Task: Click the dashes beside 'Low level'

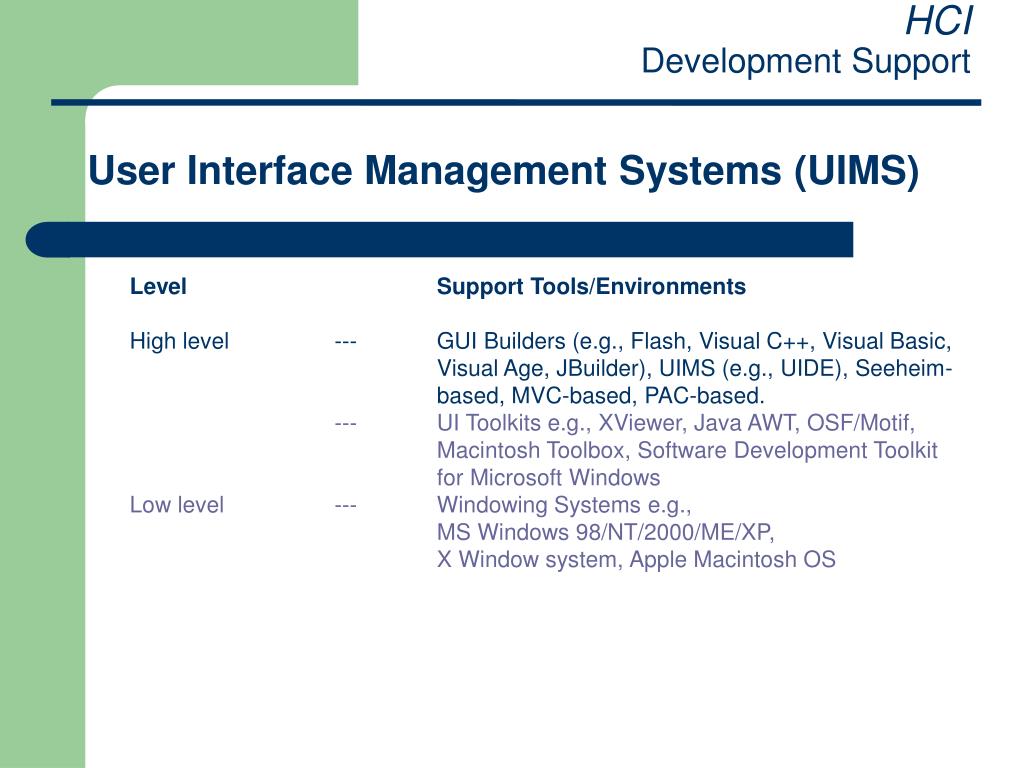Action: point(345,505)
